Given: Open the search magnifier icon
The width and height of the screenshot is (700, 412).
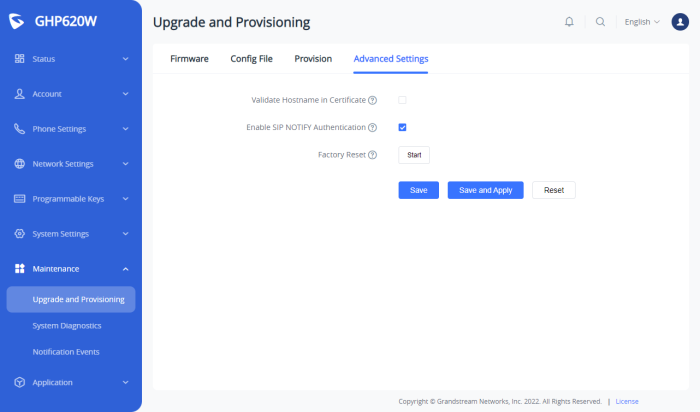Looking at the screenshot, I should click(x=600, y=21).
